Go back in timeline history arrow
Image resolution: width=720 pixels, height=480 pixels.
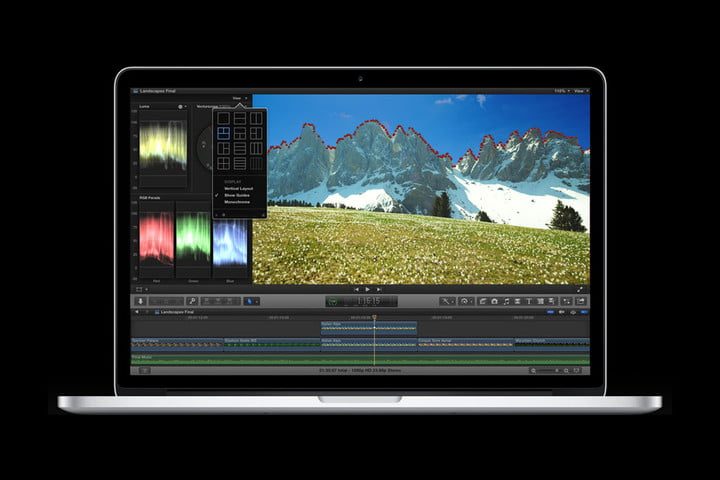coord(136,312)
